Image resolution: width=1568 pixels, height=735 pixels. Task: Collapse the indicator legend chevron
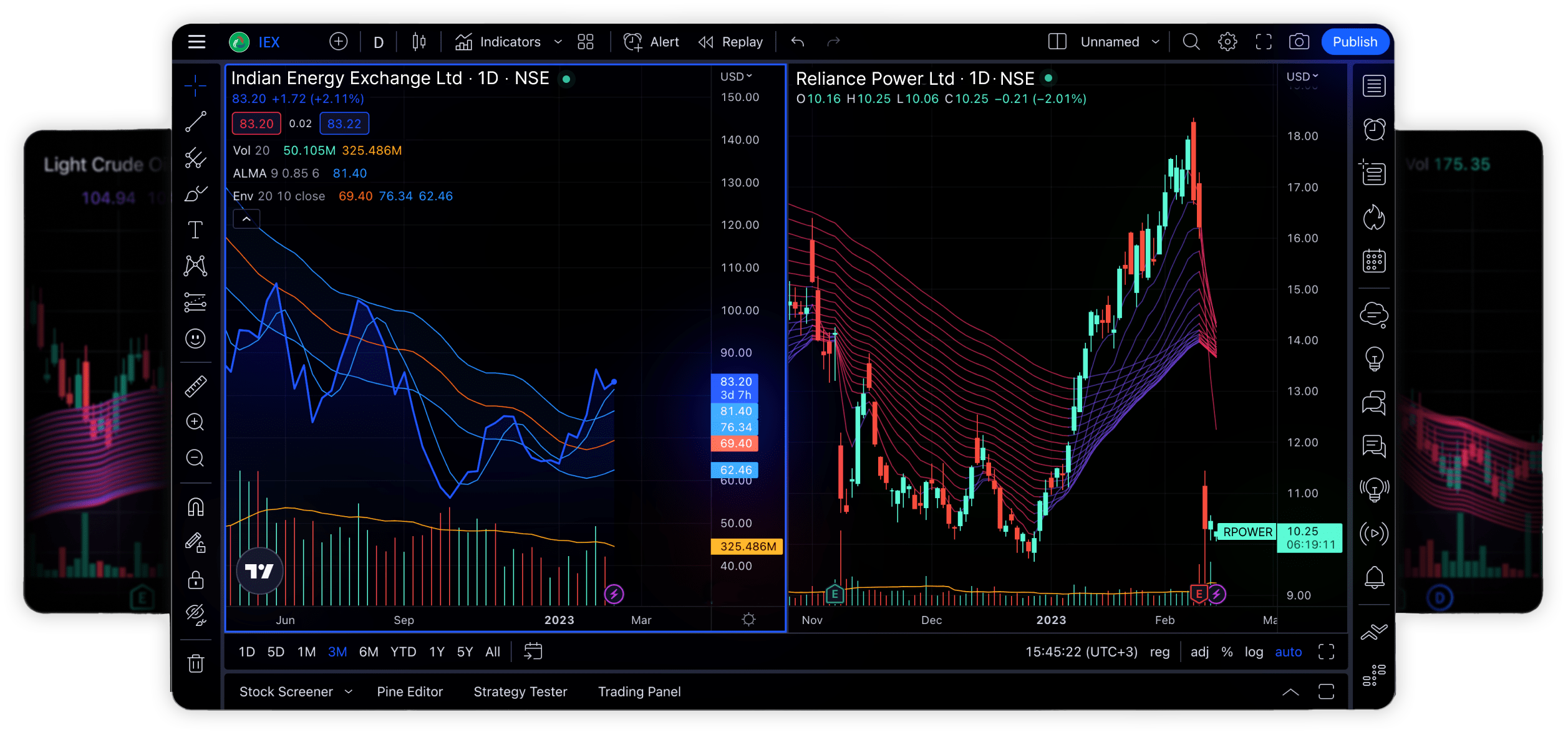[x=246, y=219]
